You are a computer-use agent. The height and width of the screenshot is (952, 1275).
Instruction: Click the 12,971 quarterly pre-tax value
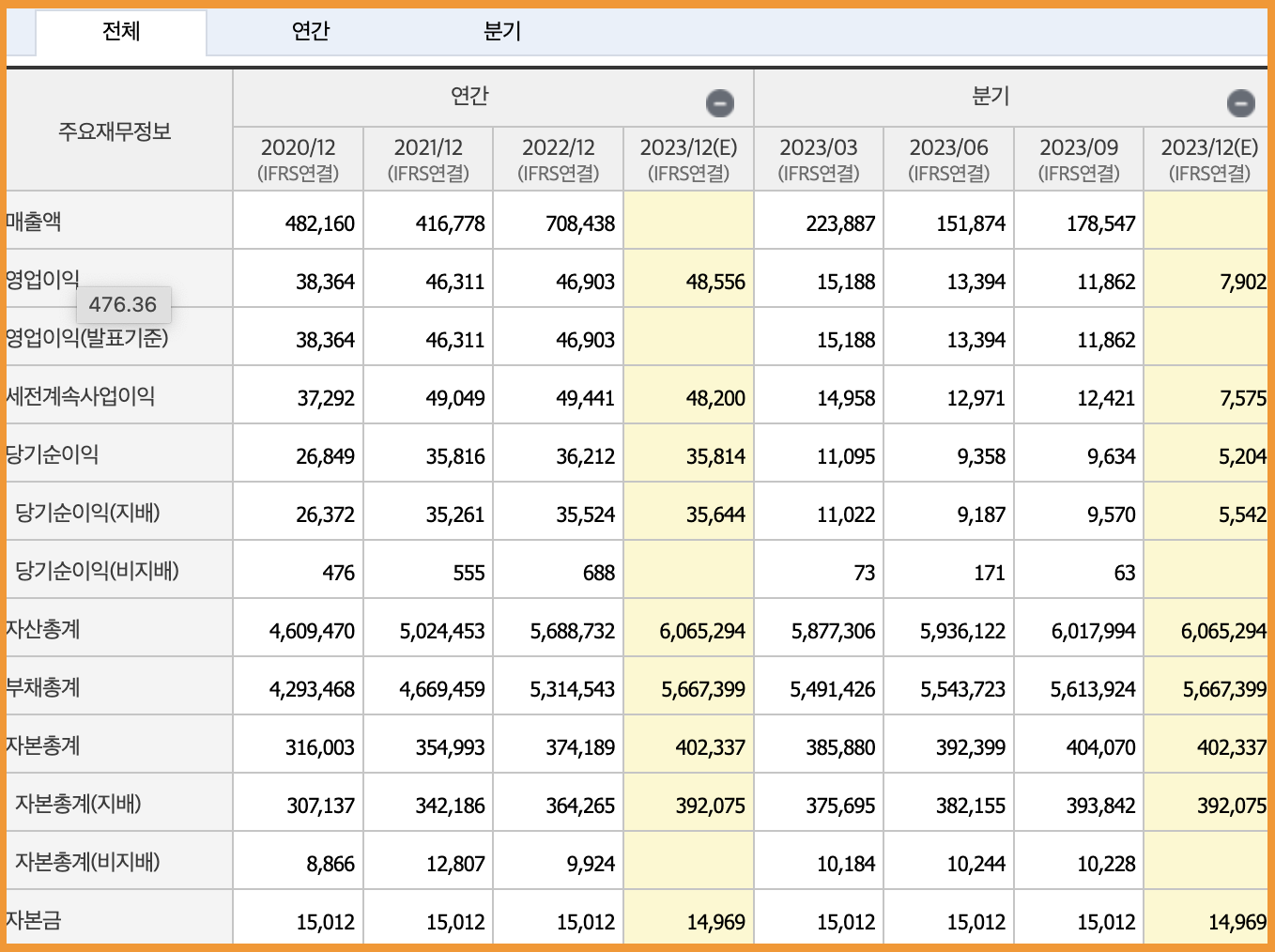(x=976, y=398)
